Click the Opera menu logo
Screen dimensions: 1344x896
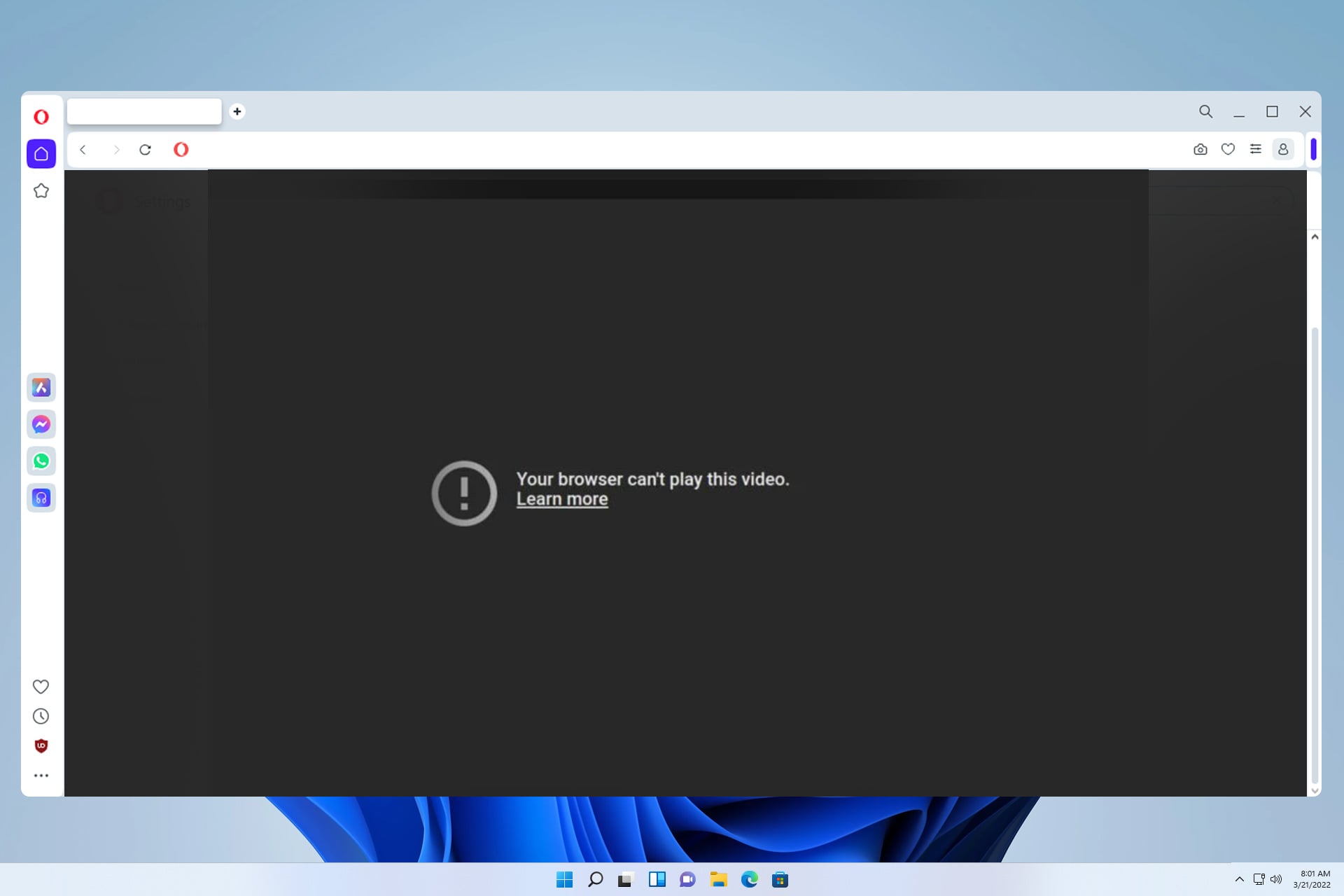tap(41, 117)
